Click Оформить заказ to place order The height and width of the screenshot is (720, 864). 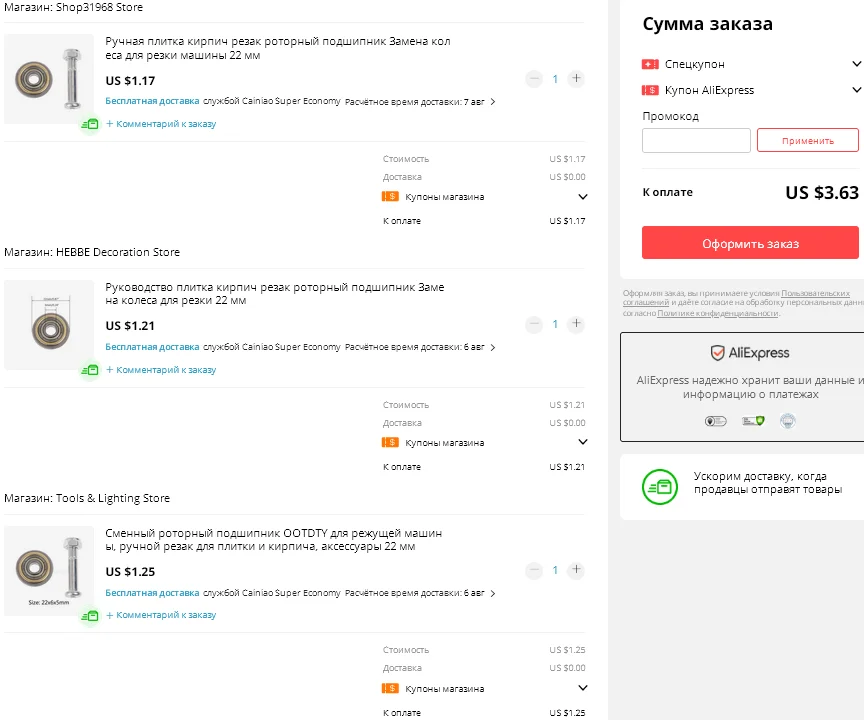point(750,243)
